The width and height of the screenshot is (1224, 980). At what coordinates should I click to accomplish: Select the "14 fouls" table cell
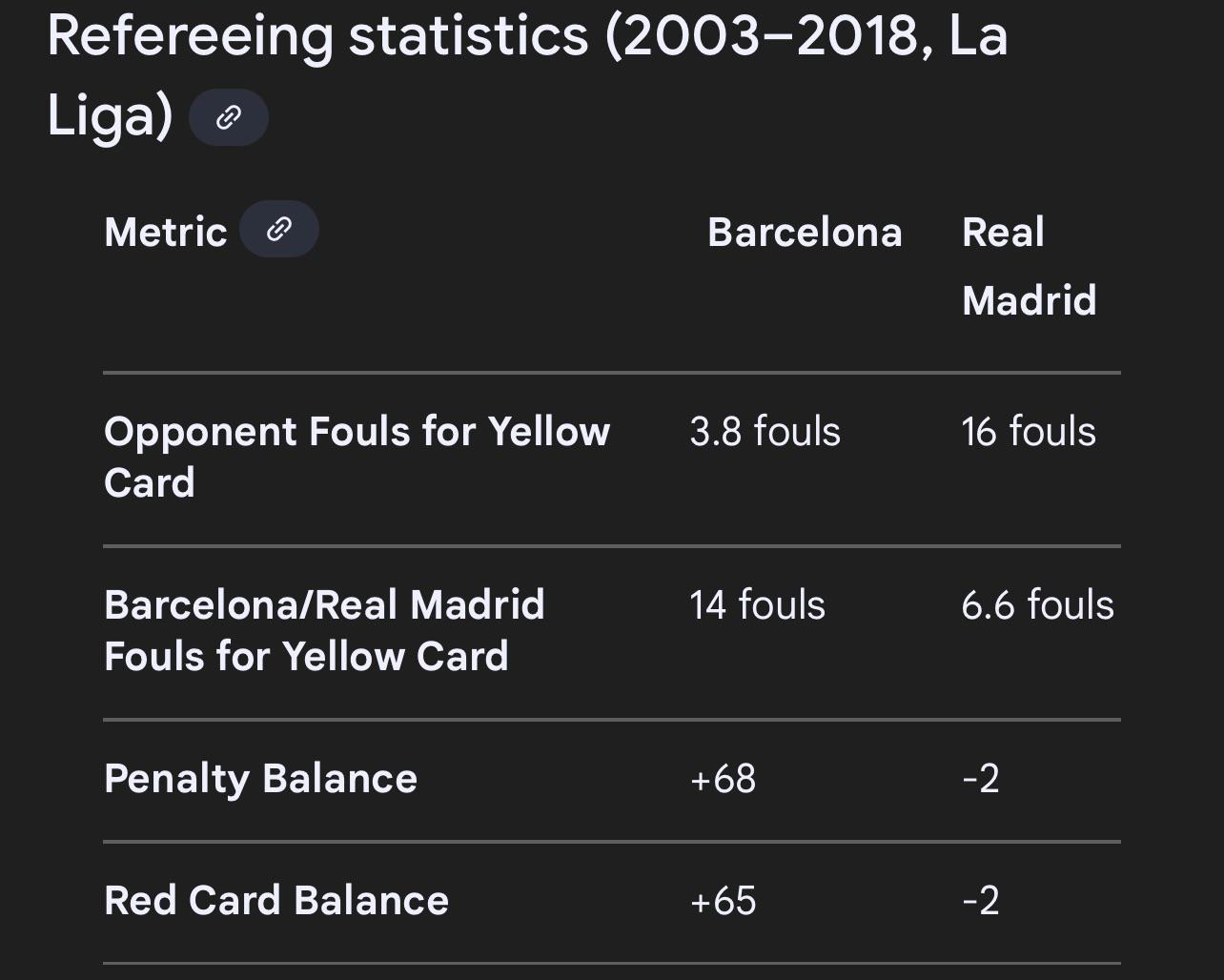pos(757,605)
